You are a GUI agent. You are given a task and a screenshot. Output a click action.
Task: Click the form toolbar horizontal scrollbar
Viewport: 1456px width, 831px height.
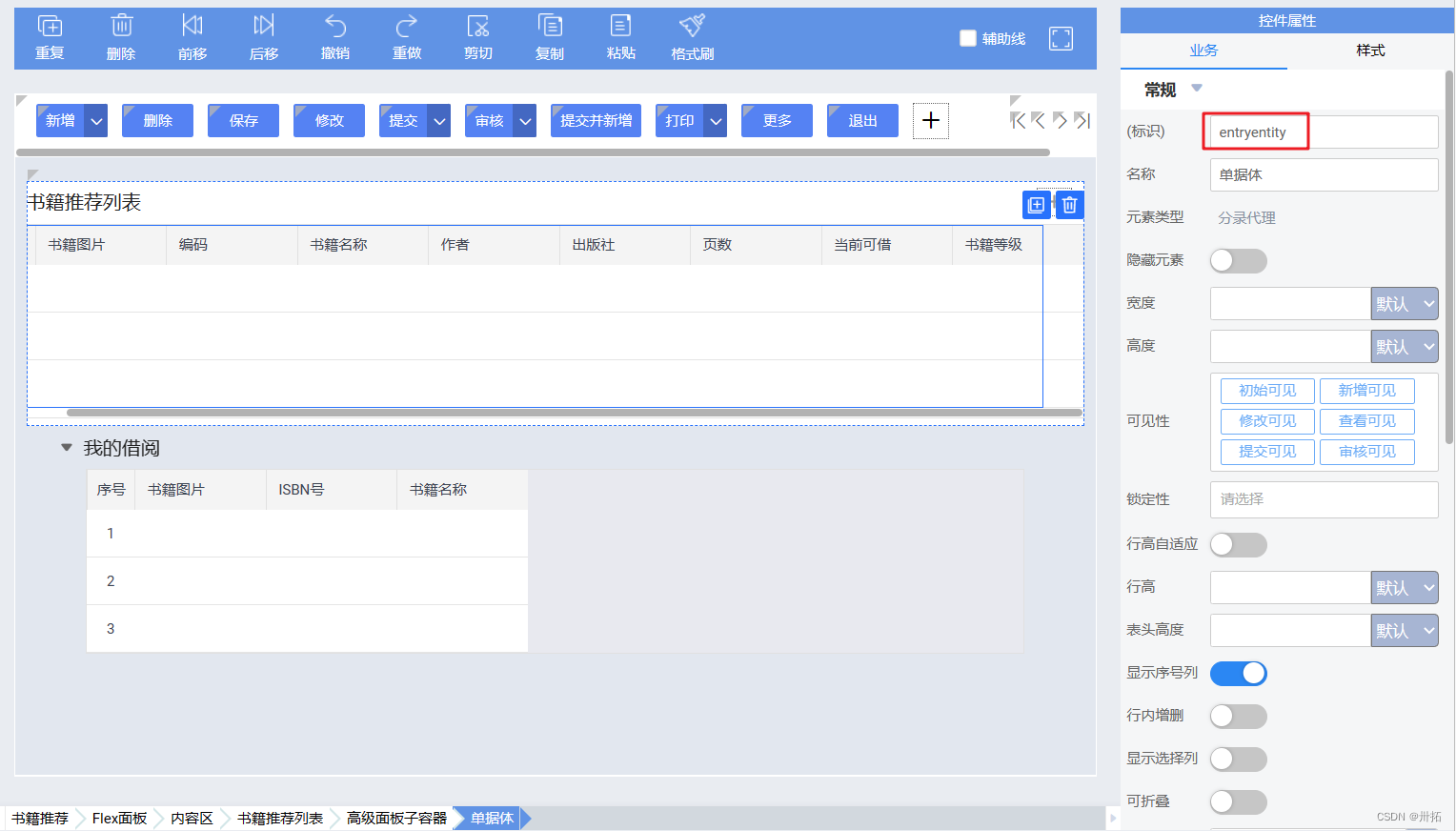pos(533,152)
